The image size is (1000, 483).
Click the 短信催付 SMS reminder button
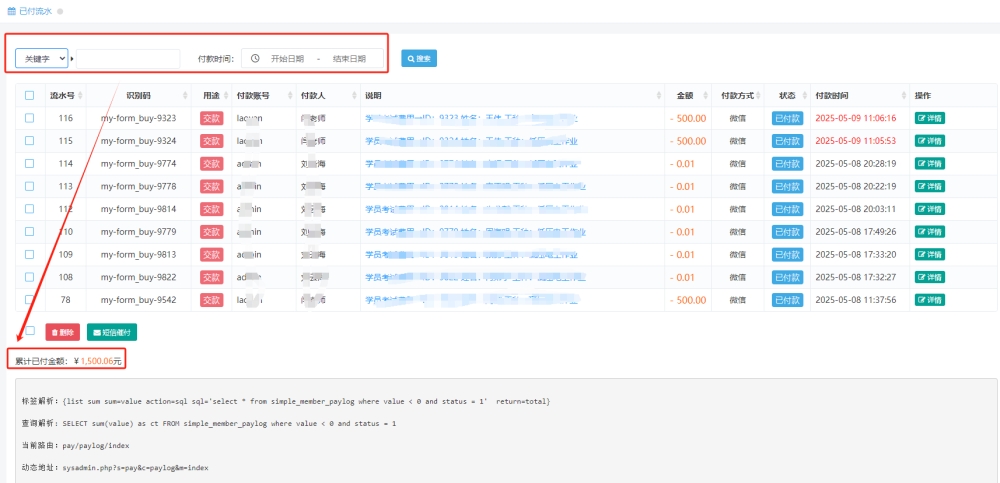(112, 332)
